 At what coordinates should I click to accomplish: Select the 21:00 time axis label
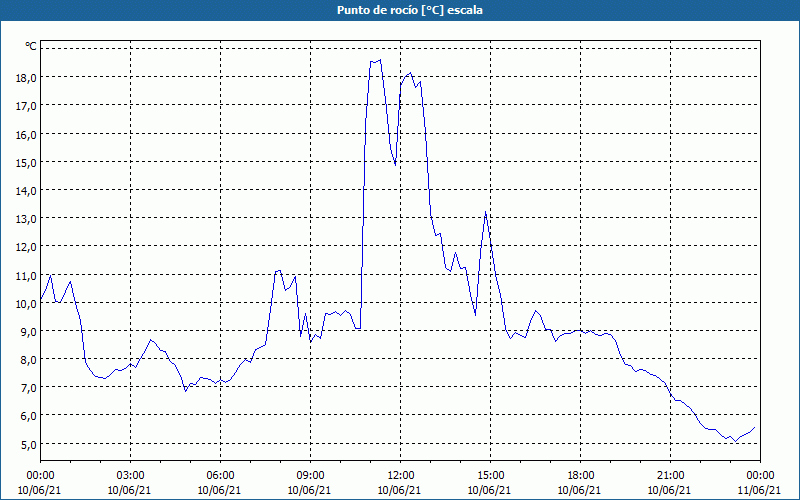(670, 476)
